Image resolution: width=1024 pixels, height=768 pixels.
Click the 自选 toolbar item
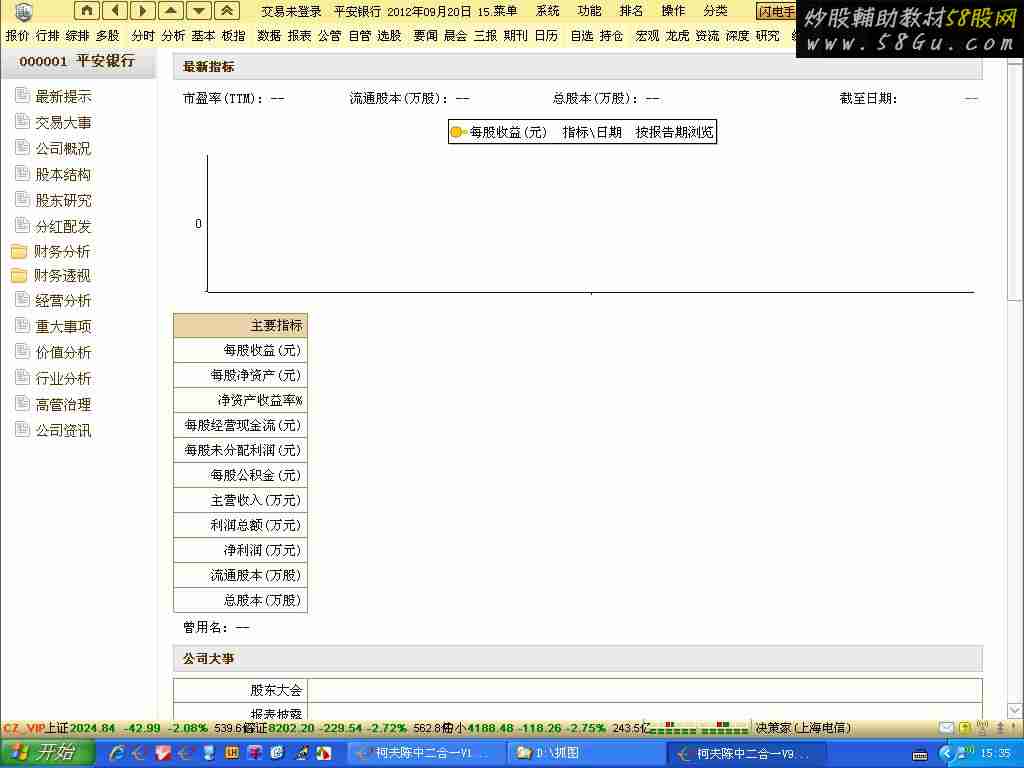click(x=581, y=36)
